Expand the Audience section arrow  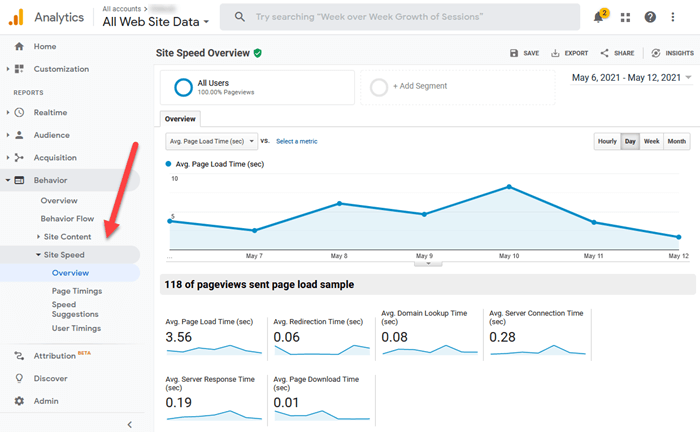(x=8, y=135)
